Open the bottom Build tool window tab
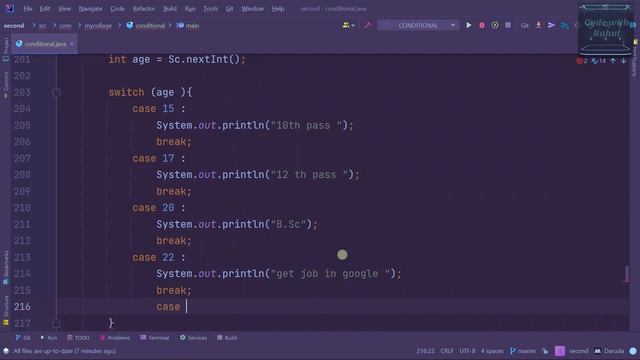 coord(227,338)
